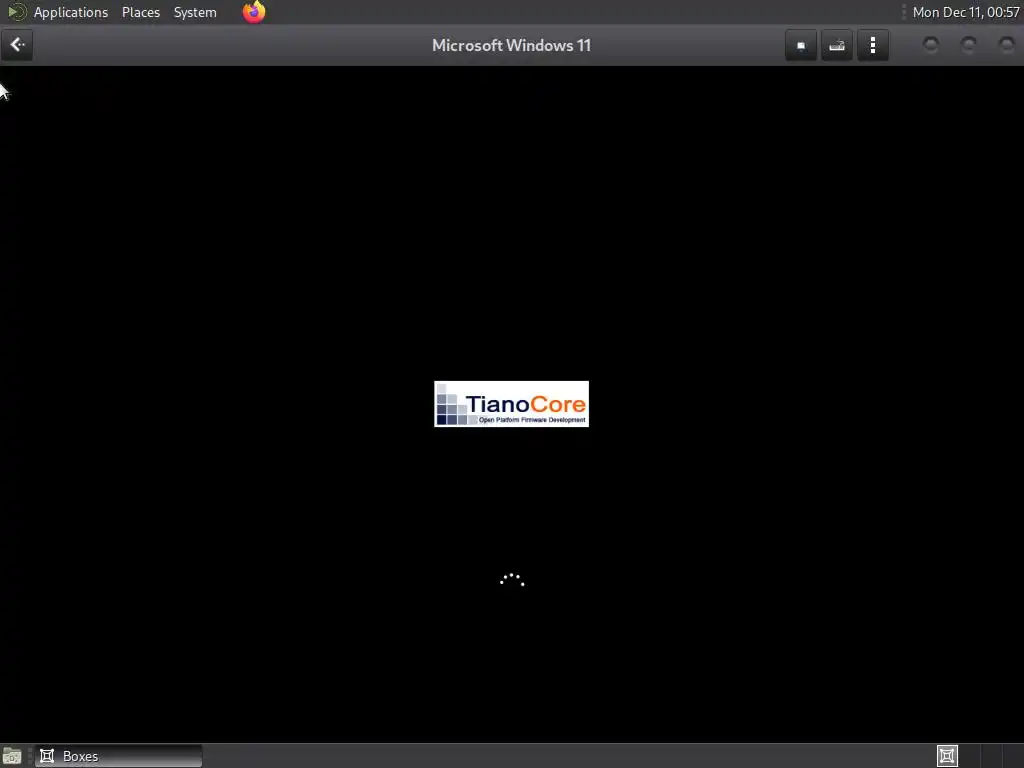This screenshot has height=768, width=1024.
Task: Close the Boxes window
Action: pos(1006,44)
